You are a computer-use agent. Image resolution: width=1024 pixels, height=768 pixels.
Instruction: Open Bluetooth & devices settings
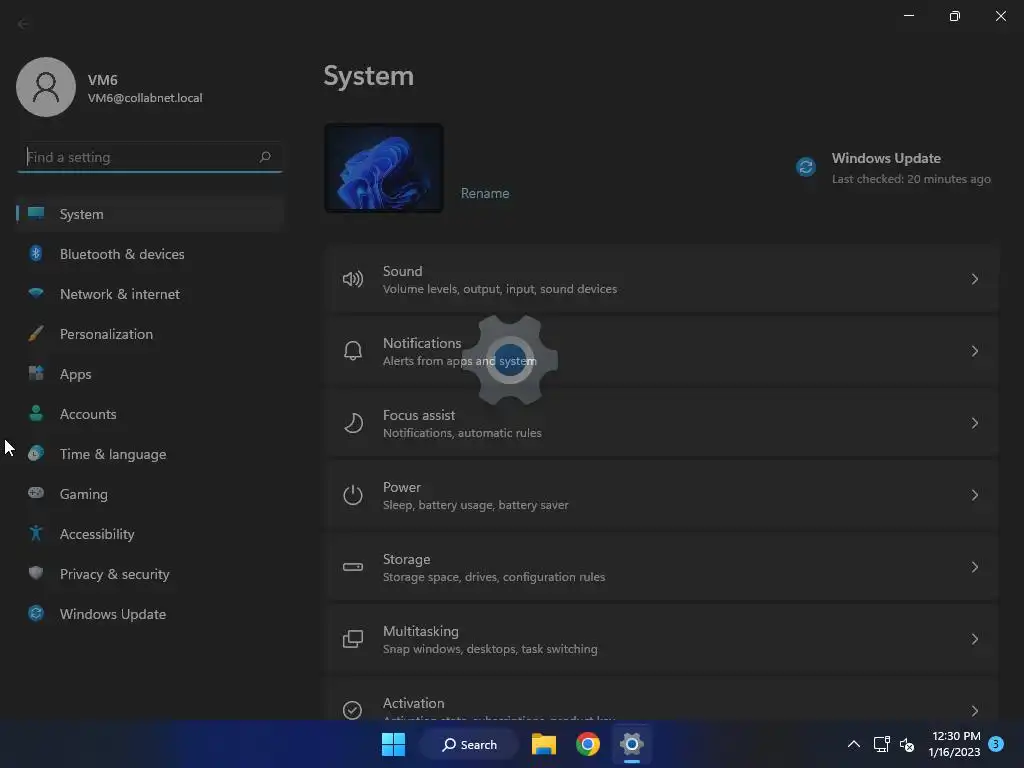tap(150, 254)
